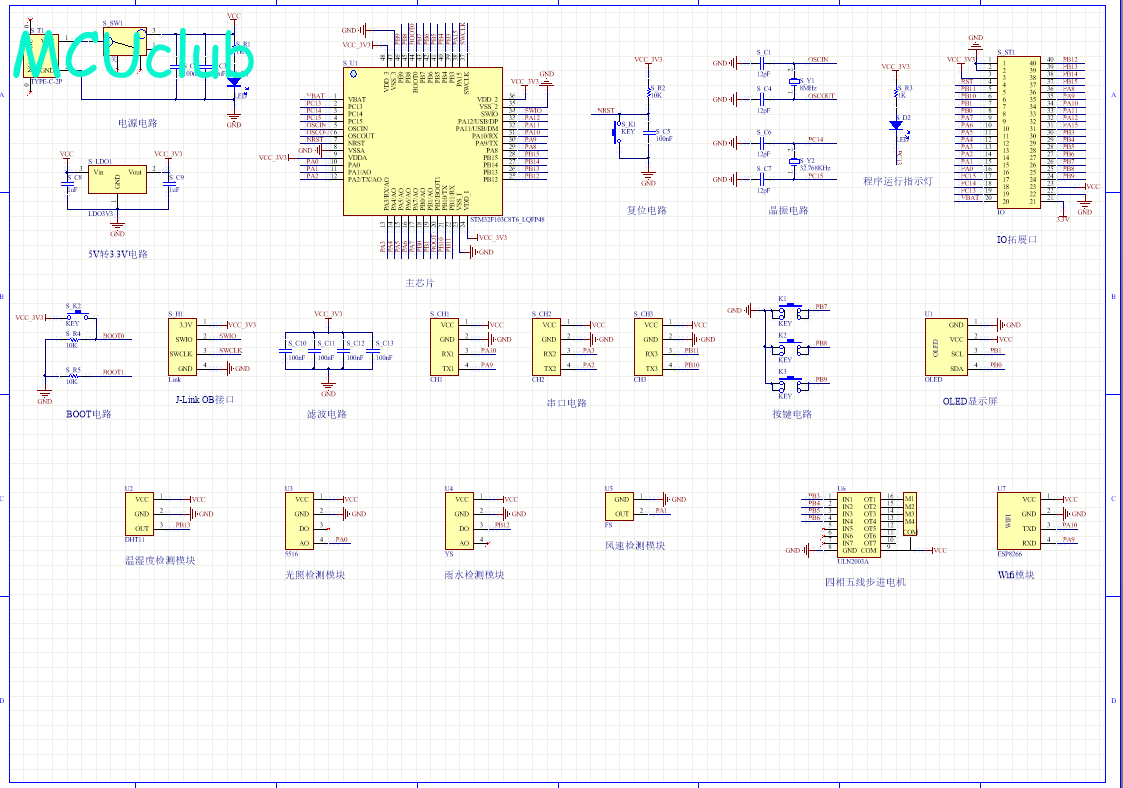Click the J-Link S_H1 header block
Screen dimensions: 1123x788
[x=184, y=346]
